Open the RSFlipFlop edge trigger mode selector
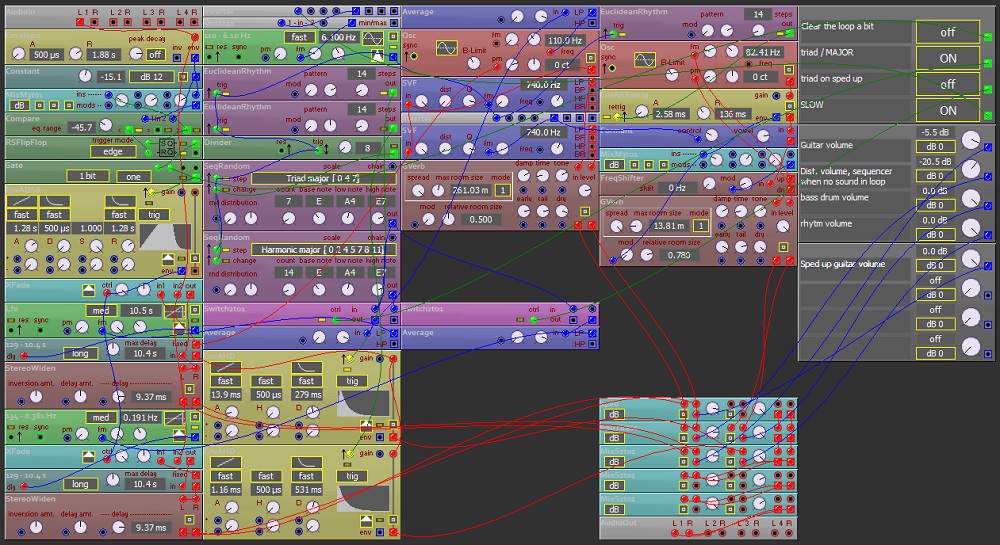The image size is (1000, 545). [113, 152]
